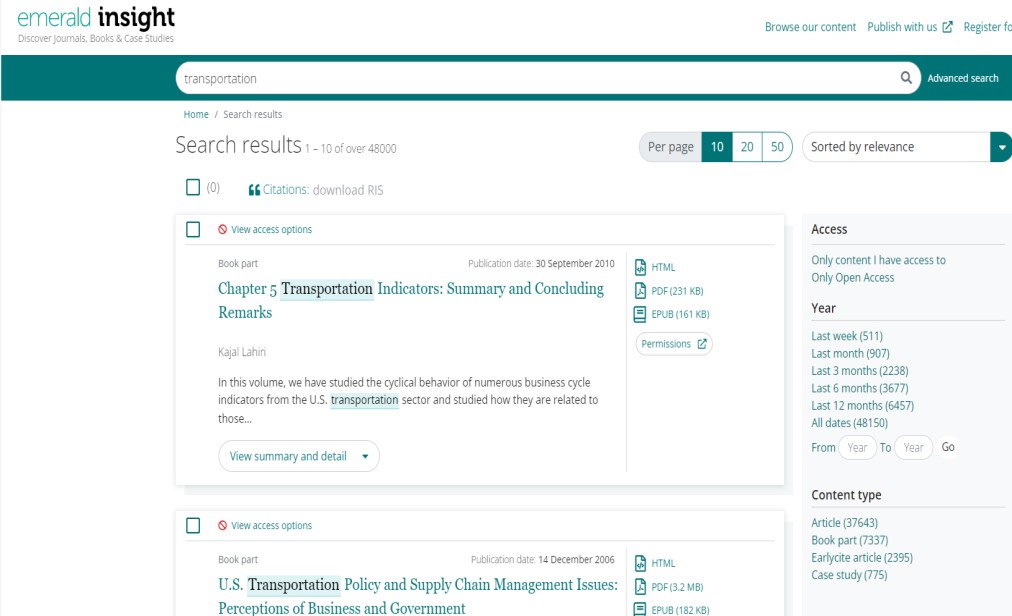1012x616 pixels.
Task: Show 20 results per page
Action: pos(747,147)
